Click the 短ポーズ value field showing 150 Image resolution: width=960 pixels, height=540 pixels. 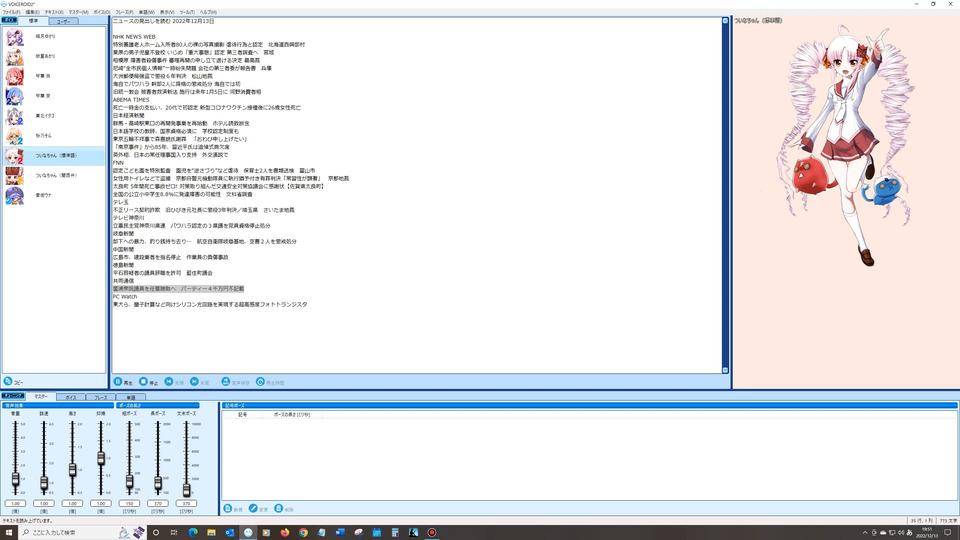coord(129,503)
